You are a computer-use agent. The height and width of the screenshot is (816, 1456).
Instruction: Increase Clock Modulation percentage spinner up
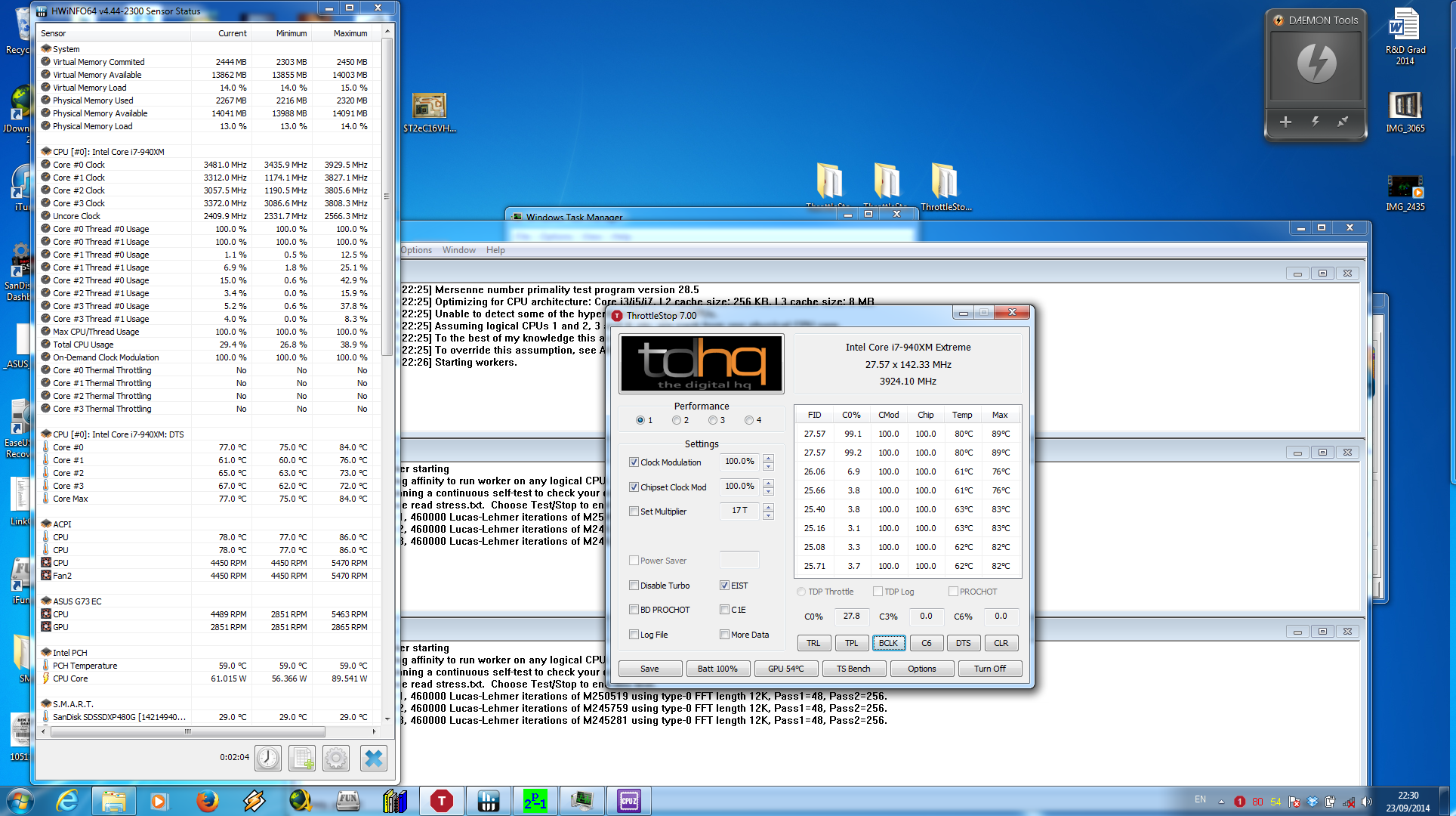(768, 458)
